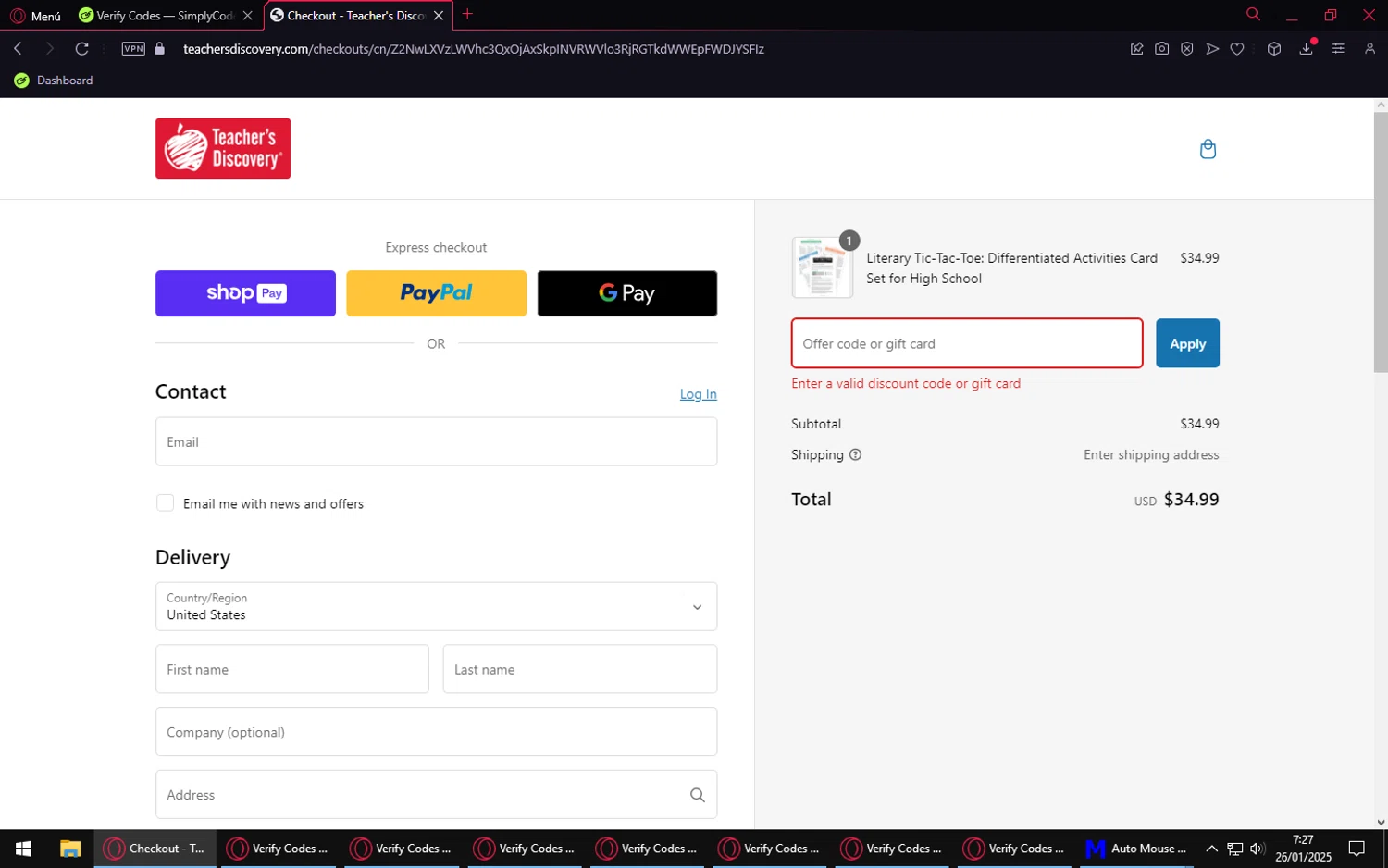Image resolution: width=1388 pixels, height=868 pixels.
Task: Pay with Google Pay button
Action: click(627, 293)
